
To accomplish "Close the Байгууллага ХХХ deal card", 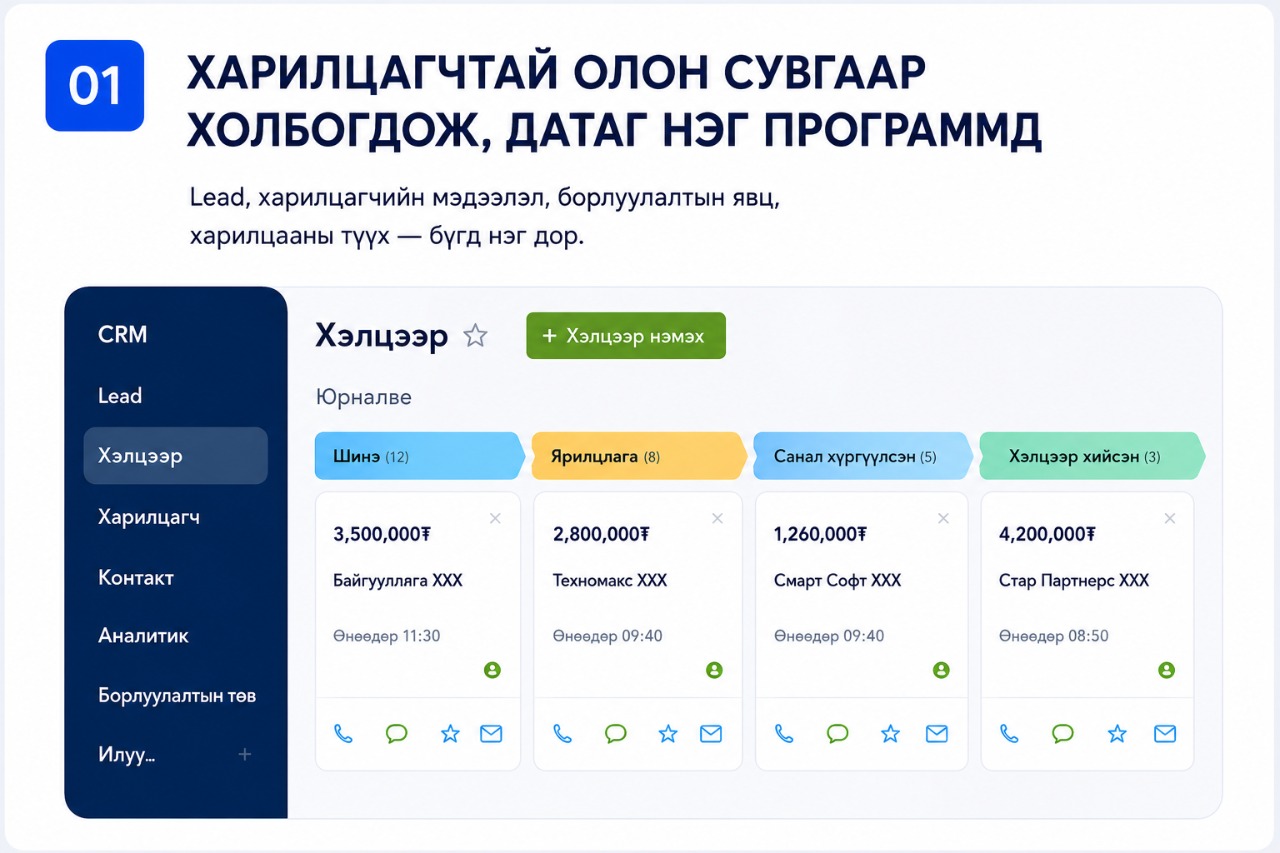I will (495, 518).
